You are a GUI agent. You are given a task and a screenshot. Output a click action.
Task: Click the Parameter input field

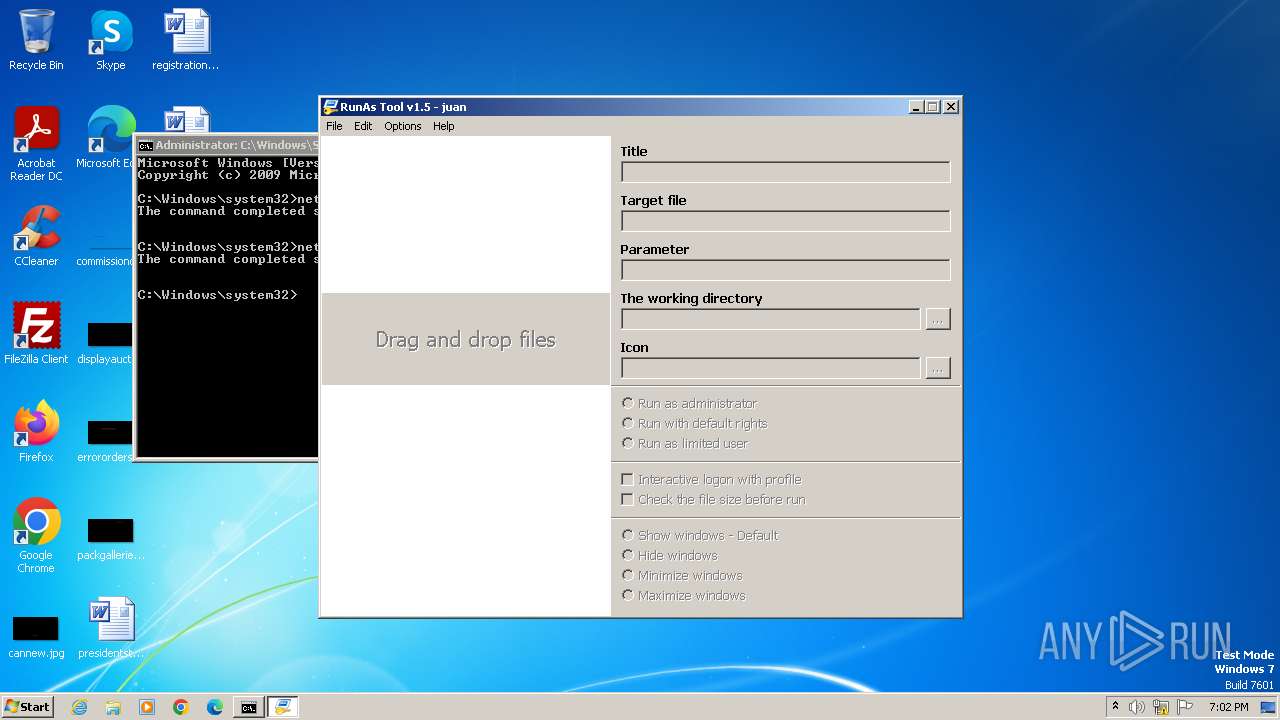coord(785,270)
